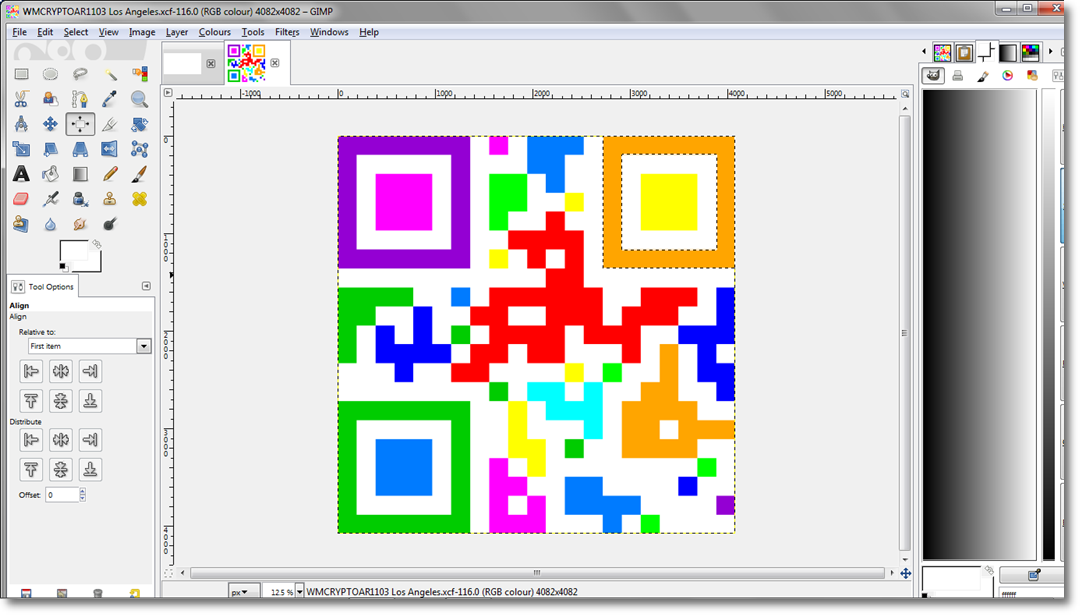The image size is (1080, 615).
Task: Open the Tool Options tab configuration menu
Action: coord(146,286)
